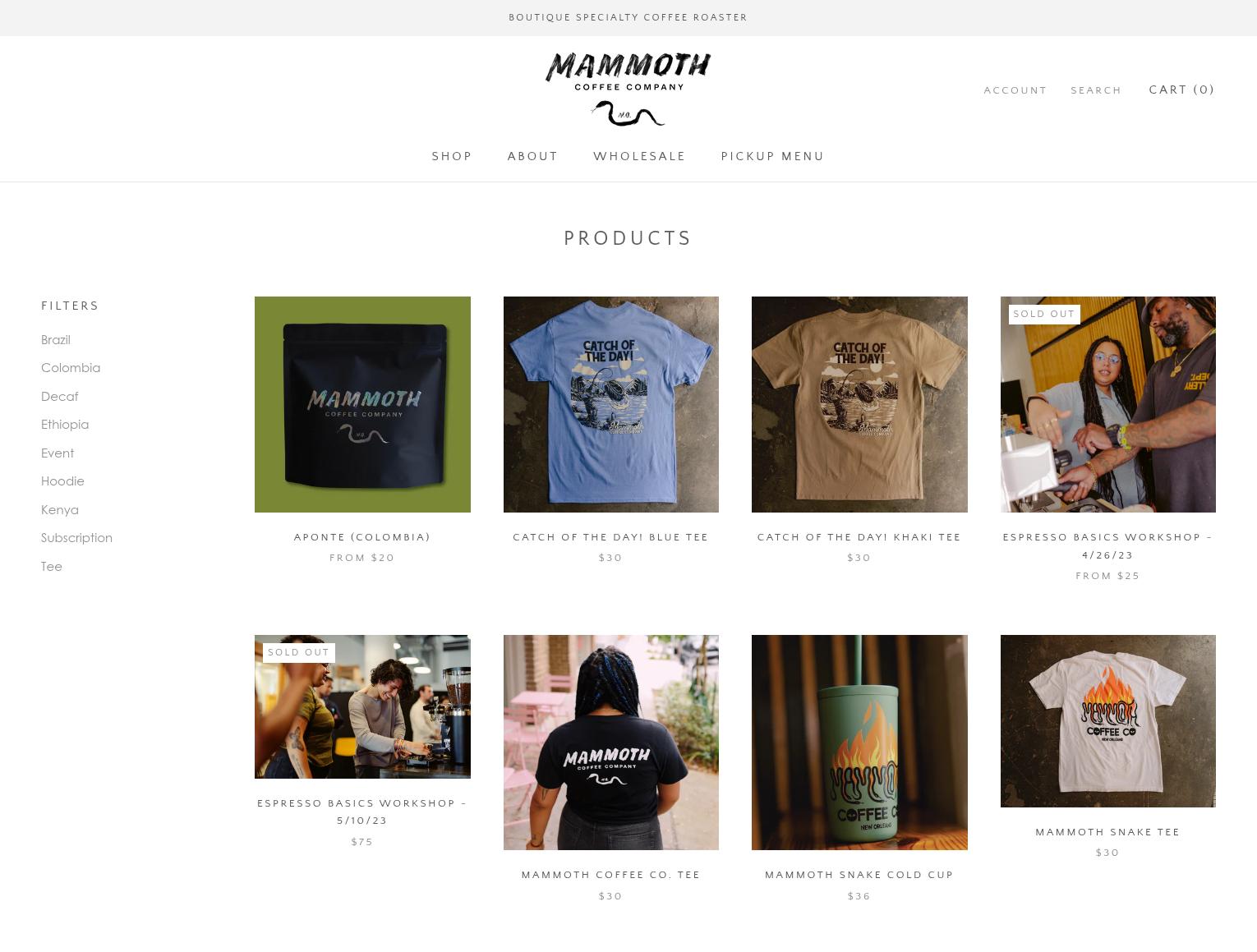Screen dimensions: 1257x952
Task: Filter products by Tee
Action: 52,566
